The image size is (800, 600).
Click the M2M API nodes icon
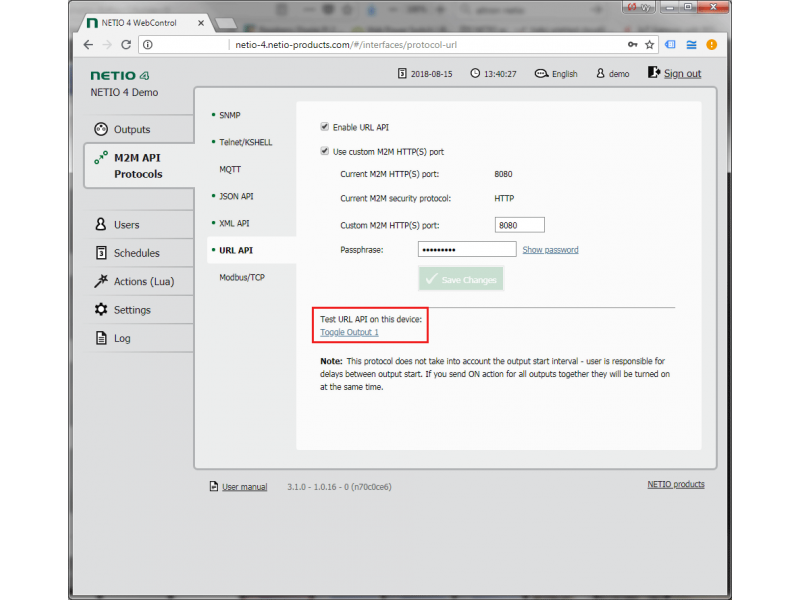click(101, 158)
